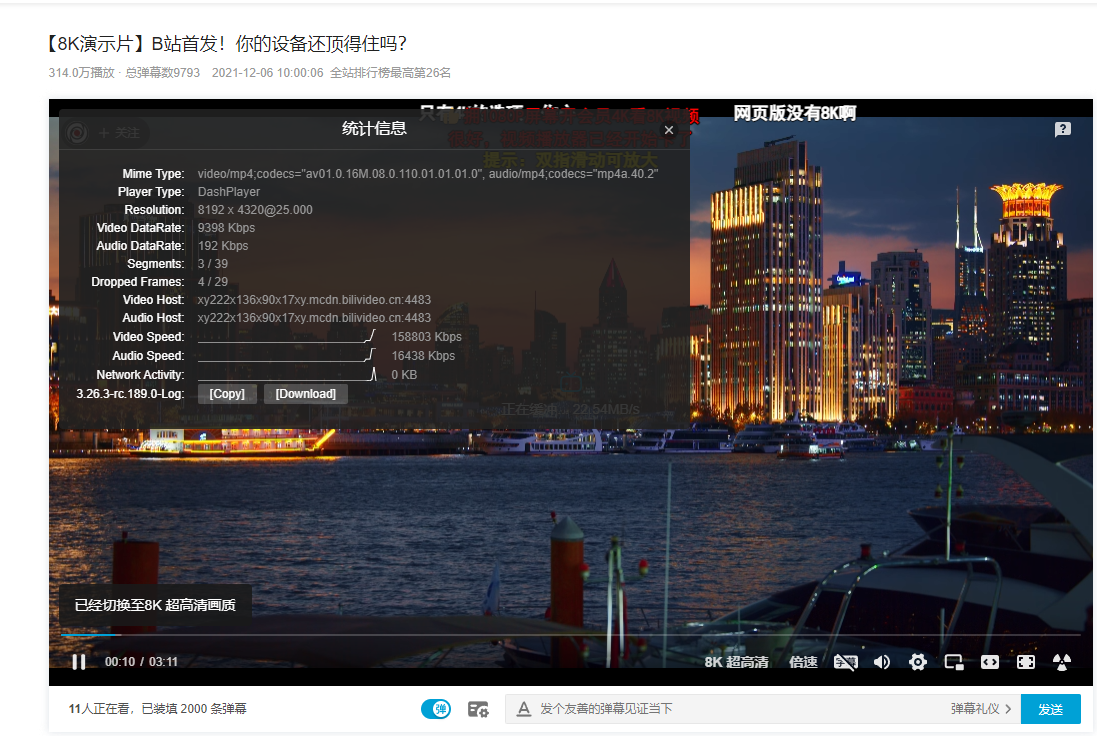This screenshot has width=1097, height=736.
Task: Close the 统计信息 stats panel
Action: point(669,130)
